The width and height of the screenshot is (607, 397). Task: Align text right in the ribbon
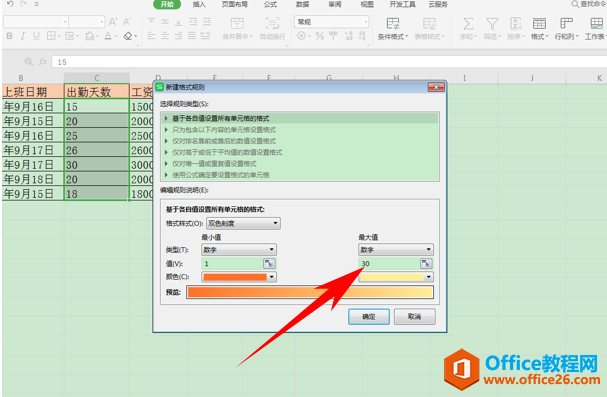click(178, 36)
